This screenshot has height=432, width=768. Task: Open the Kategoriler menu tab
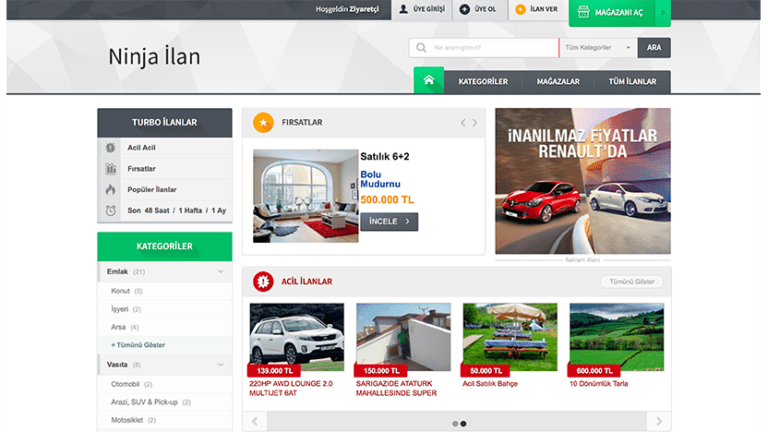pos(483,82)
